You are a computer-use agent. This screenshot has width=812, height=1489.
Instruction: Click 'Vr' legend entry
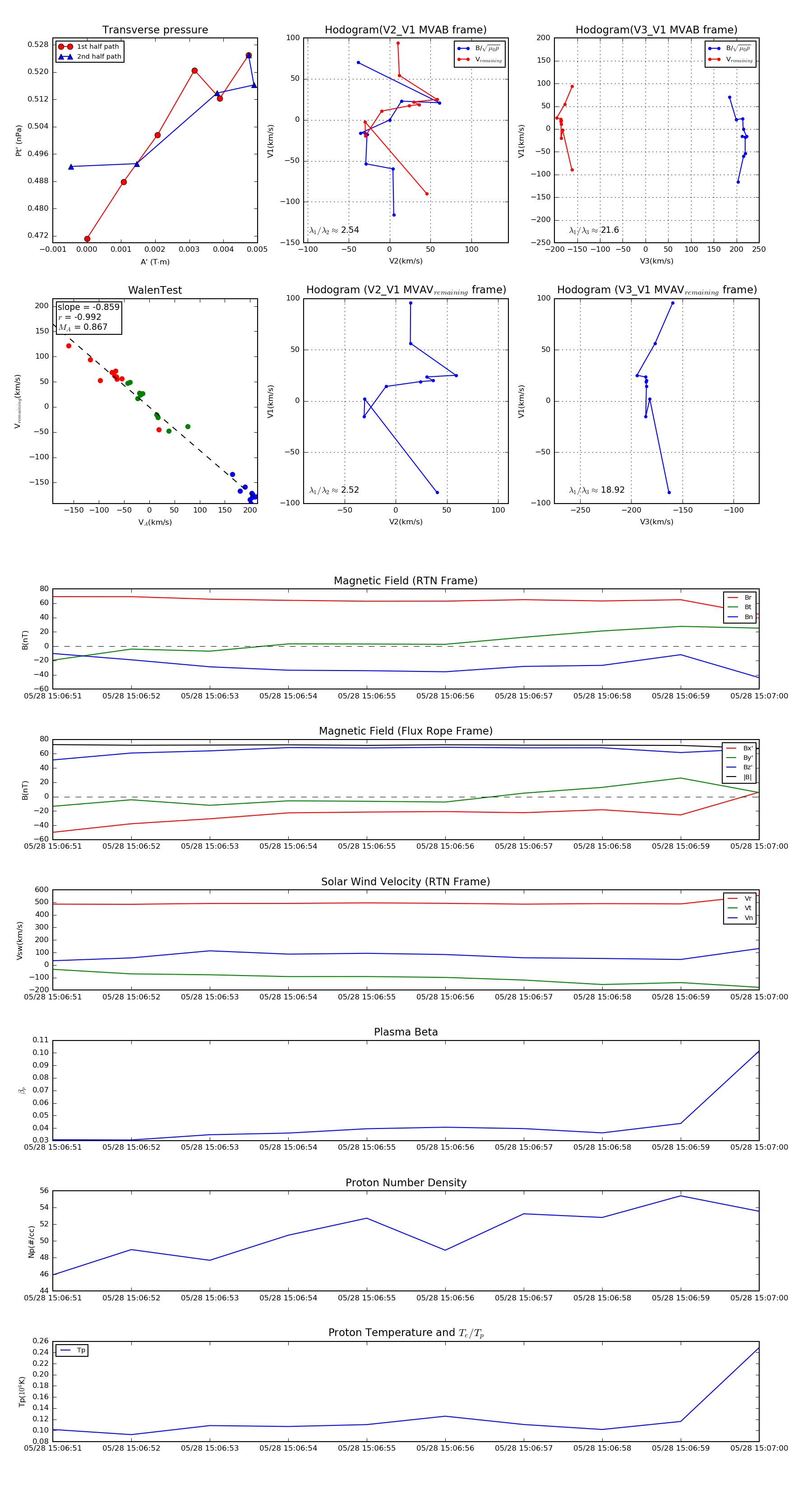(x=740, y=899)
